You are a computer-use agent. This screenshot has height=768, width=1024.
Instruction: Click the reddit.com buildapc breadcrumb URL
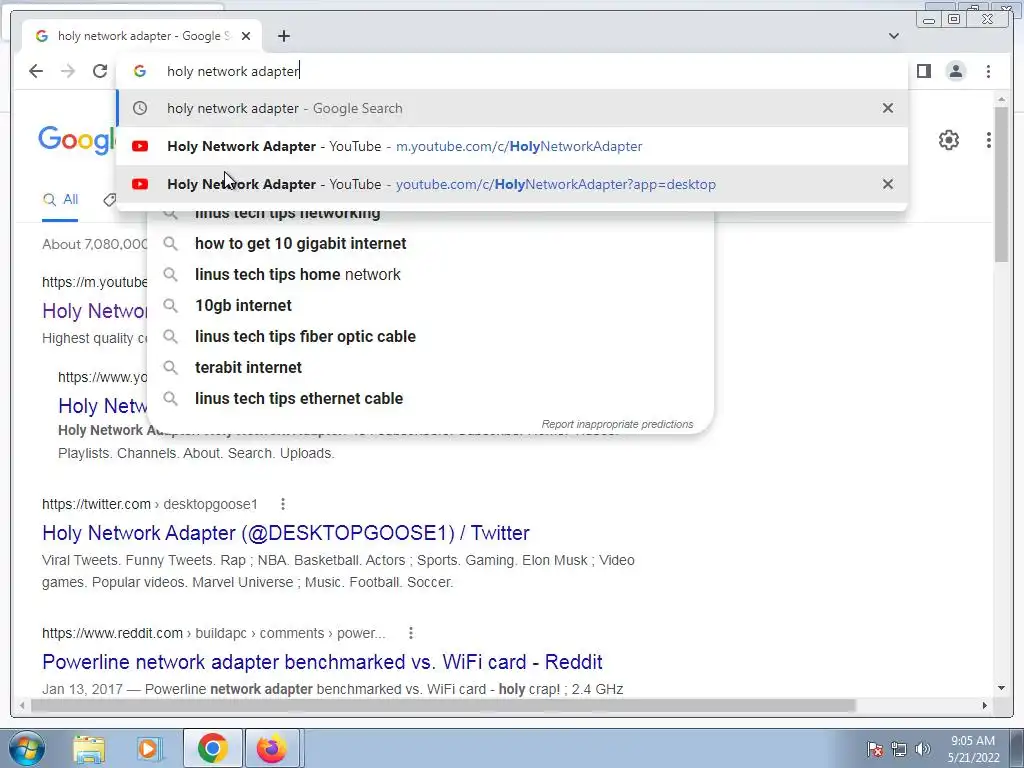point(214,633)
